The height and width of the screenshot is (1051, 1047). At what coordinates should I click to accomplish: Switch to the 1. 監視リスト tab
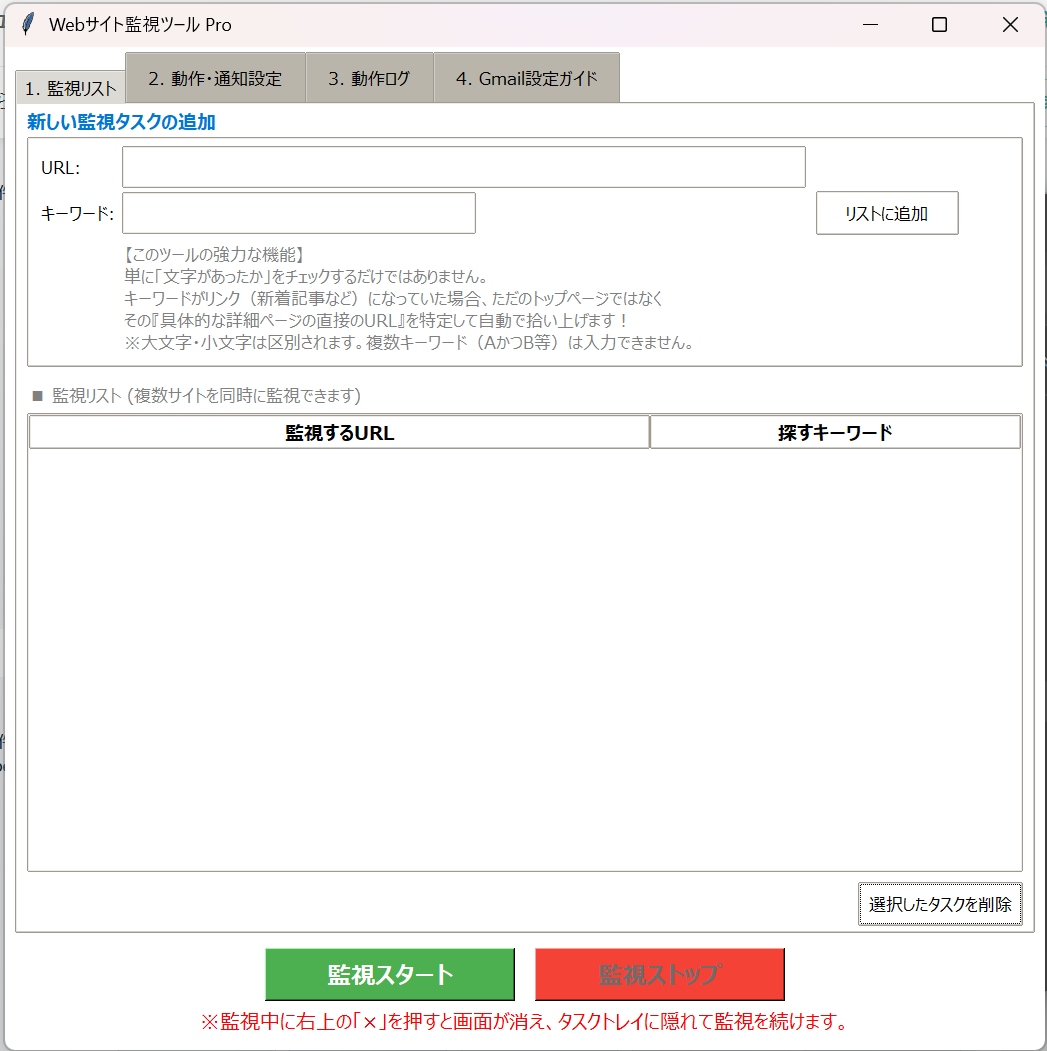(x=70, y=88)
